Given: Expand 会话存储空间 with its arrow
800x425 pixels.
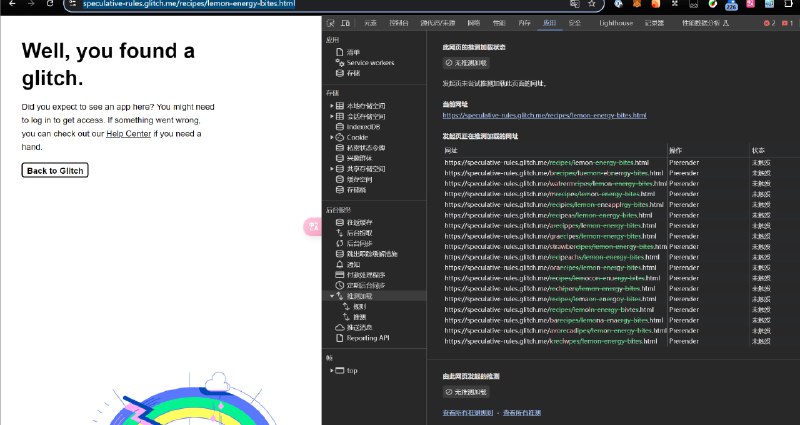Looking at the screenshot, I should point(332,116).
